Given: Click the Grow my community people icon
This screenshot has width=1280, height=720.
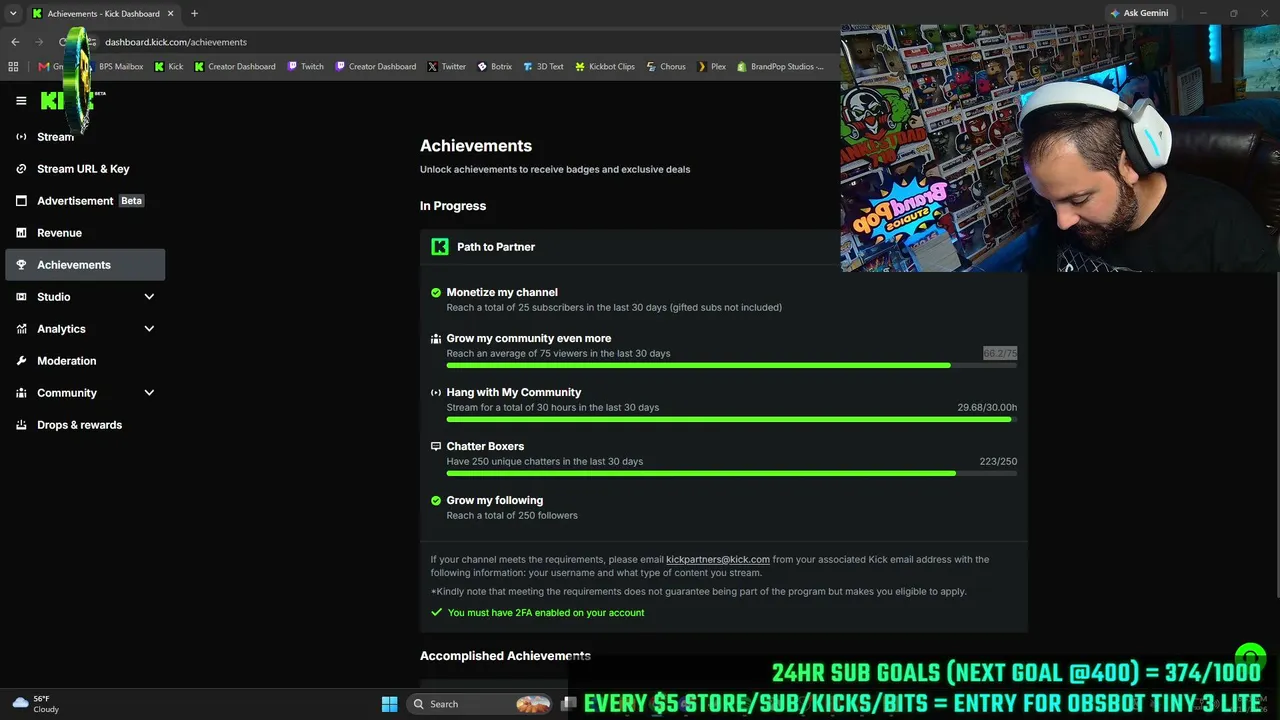Looking at the screenshot, I should [436, 339].
